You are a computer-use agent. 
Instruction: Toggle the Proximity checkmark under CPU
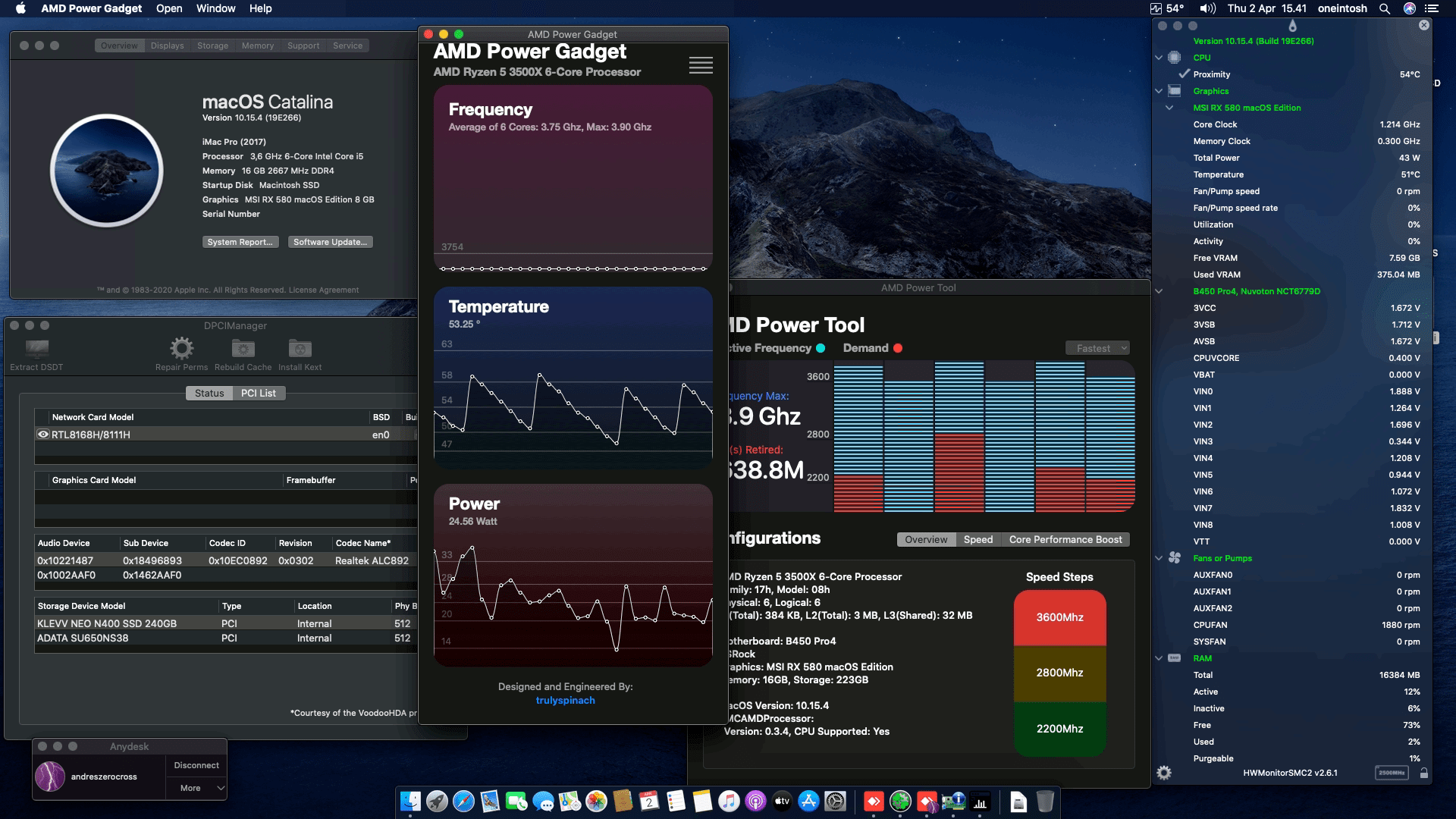point(1184,74)
